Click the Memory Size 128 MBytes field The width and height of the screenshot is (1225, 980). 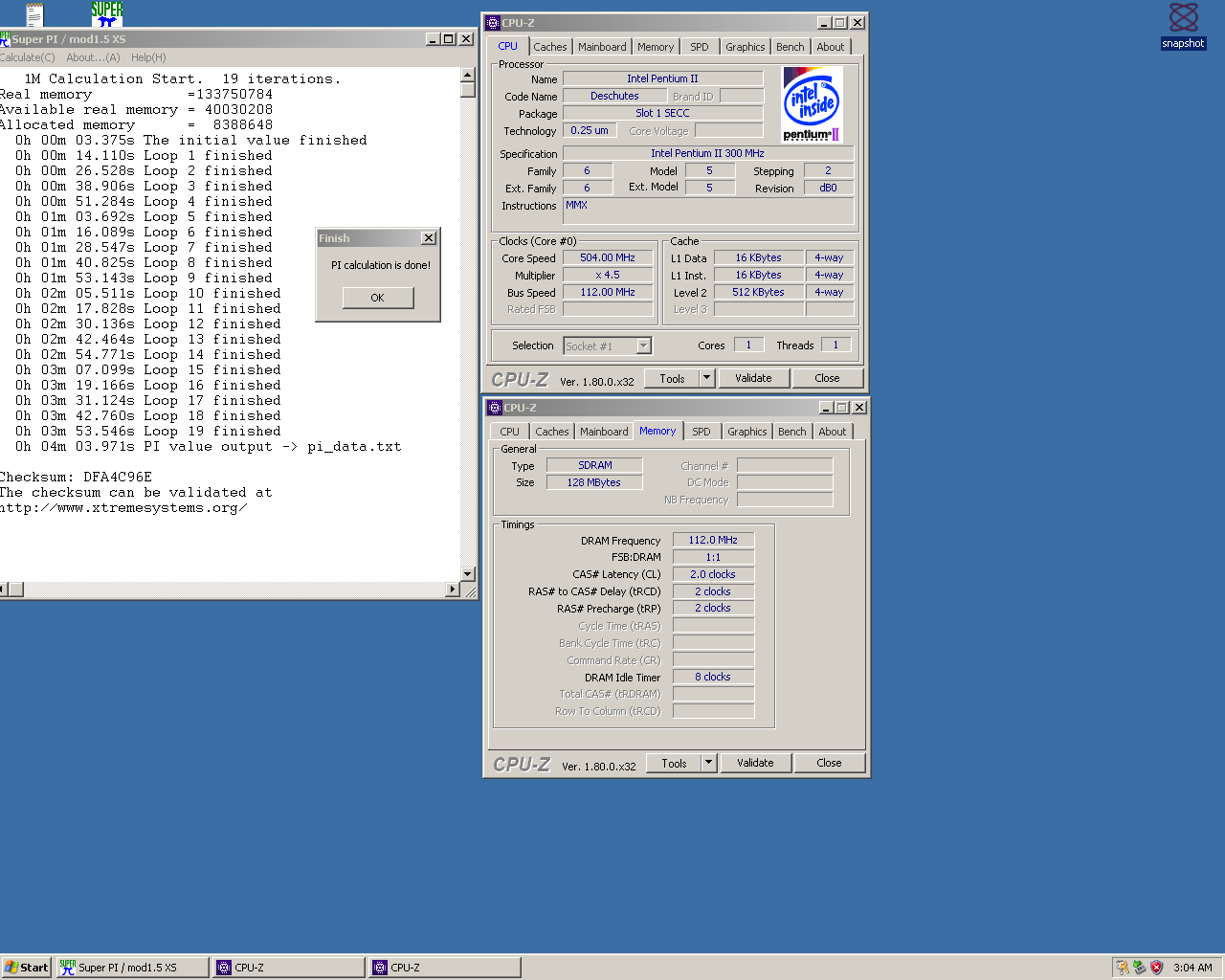[594, 482]
